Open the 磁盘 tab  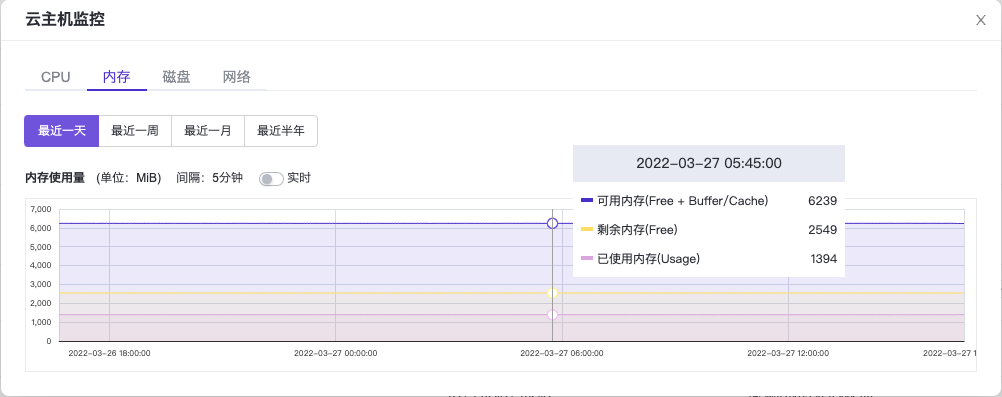pyautogui.click(x=176, y=77)
